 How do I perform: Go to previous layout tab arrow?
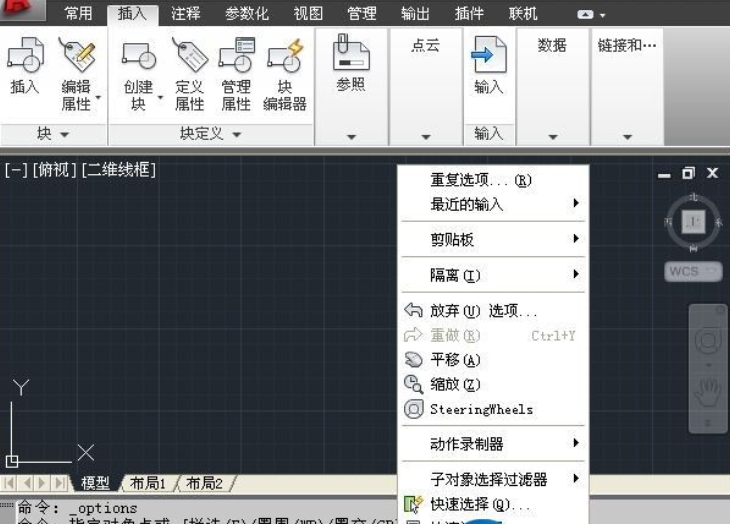pos(28,483)
